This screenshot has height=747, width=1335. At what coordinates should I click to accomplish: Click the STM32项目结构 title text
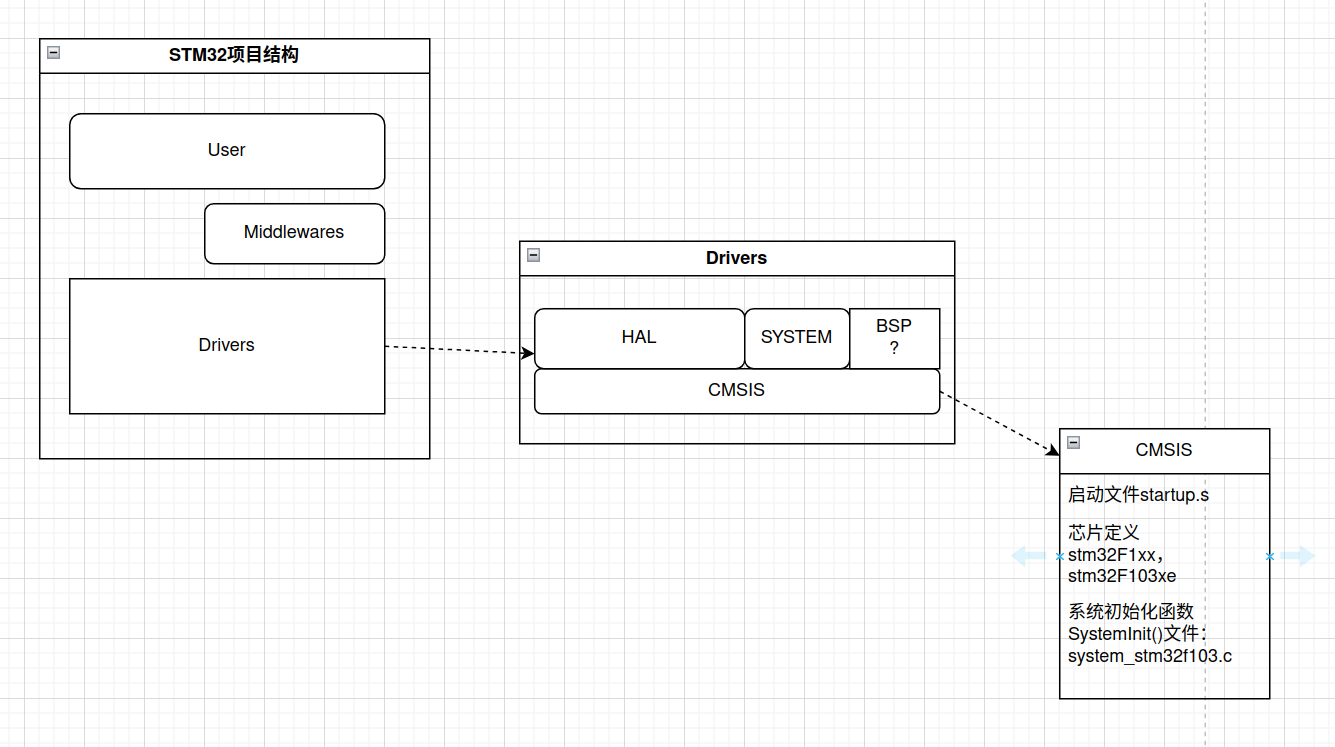[234, 55]
